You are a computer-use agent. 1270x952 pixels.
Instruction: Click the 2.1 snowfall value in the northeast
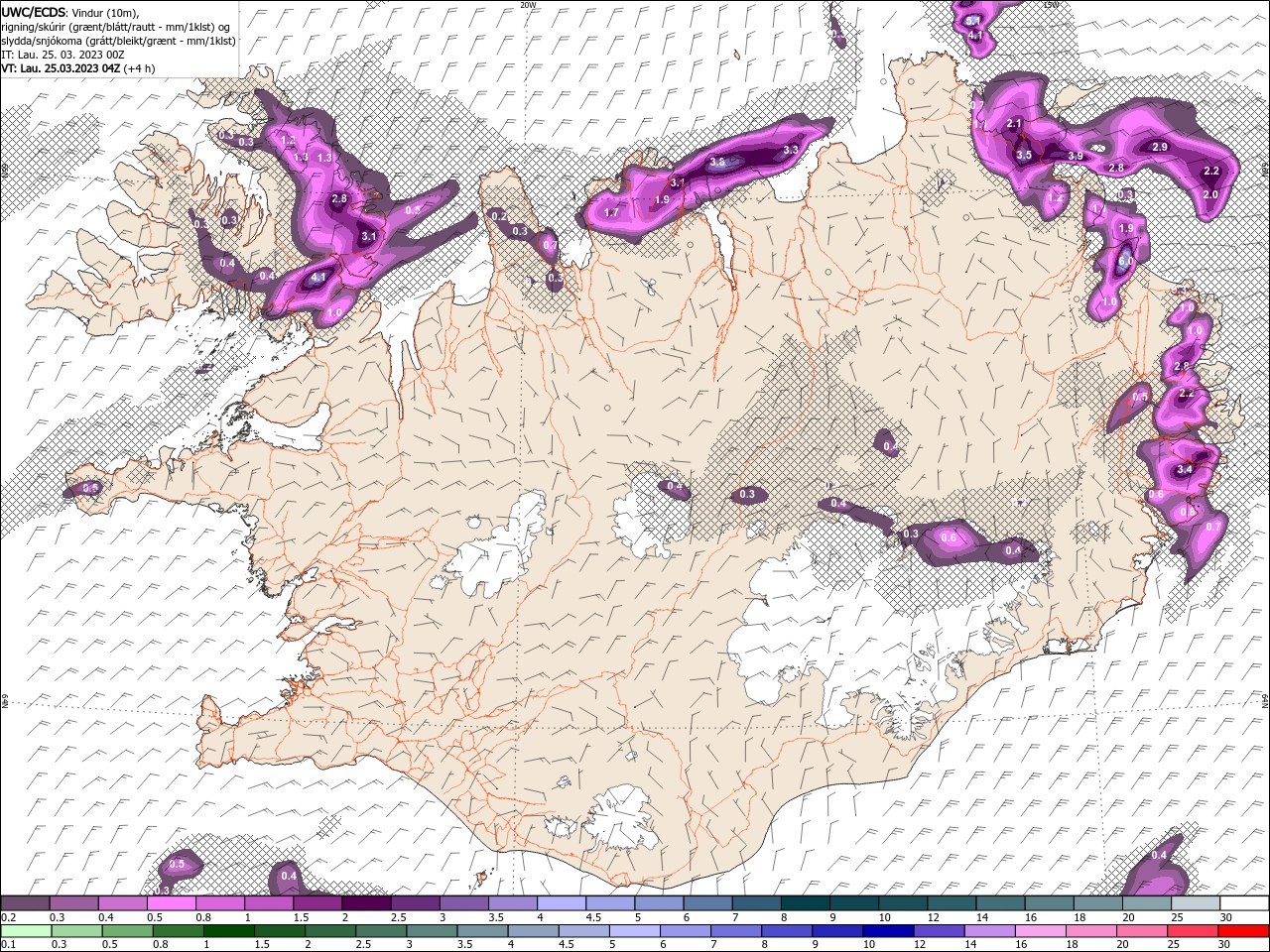click(1014, 123)
